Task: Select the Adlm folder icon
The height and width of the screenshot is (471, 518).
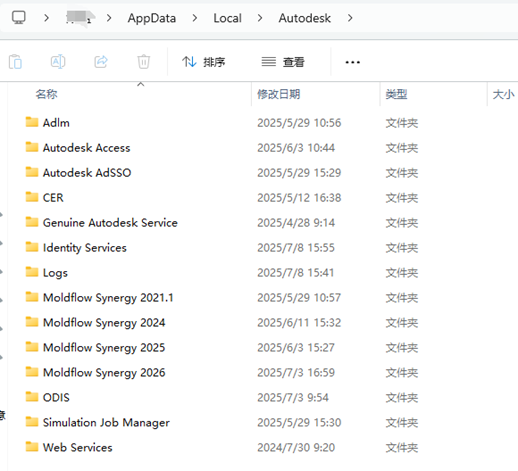Action: pos(32,122)
